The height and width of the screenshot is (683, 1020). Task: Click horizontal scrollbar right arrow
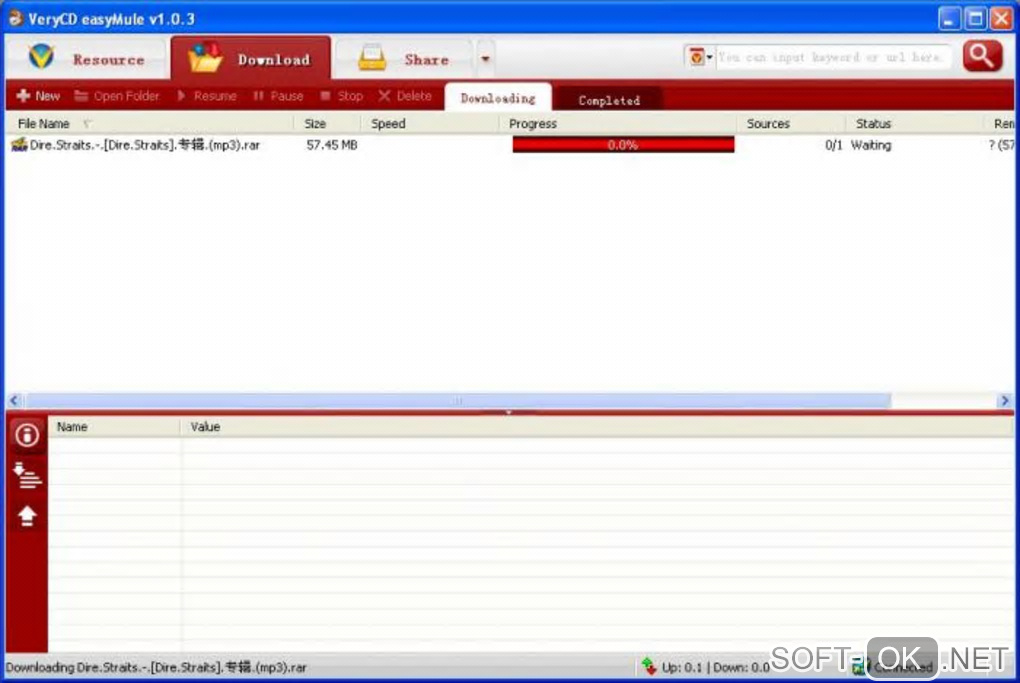click(1005, 401)
